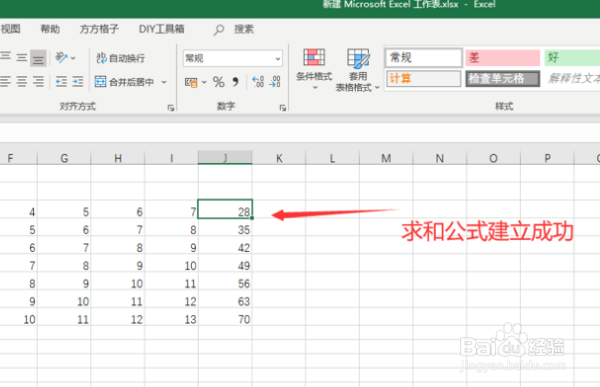This screenshot has height=387, width=600.
Task: Select the cell containing 63
Action: (x=225, y=299)
